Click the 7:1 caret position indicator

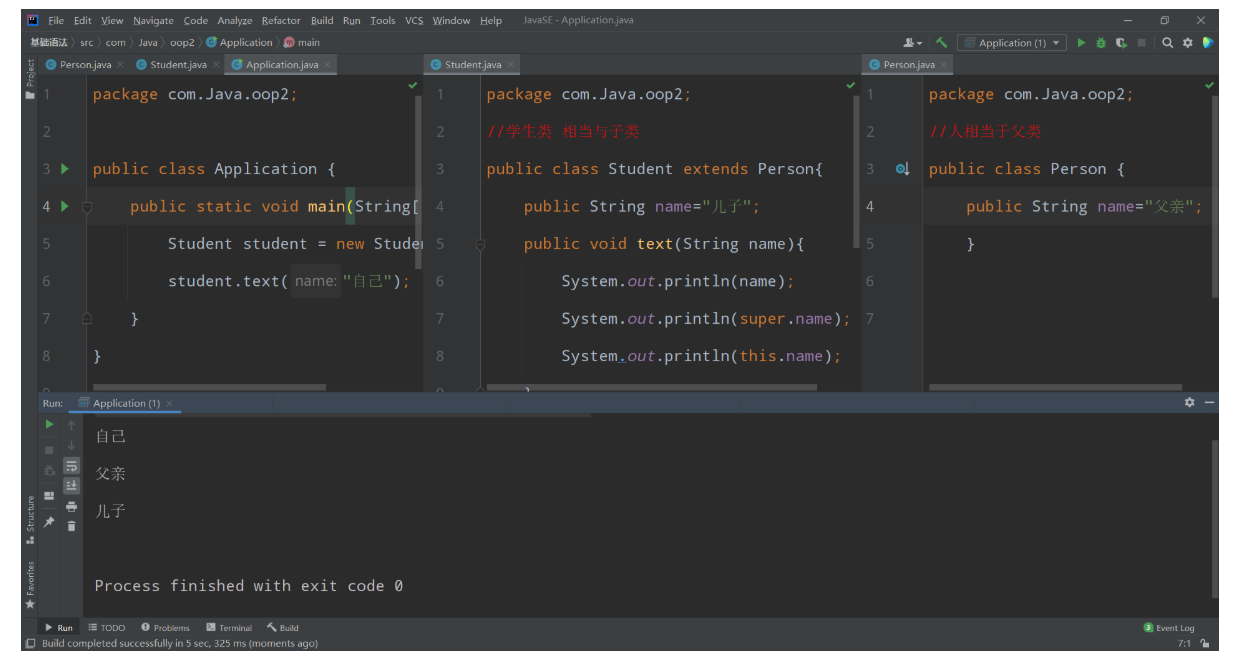[x=1185, y=644]
